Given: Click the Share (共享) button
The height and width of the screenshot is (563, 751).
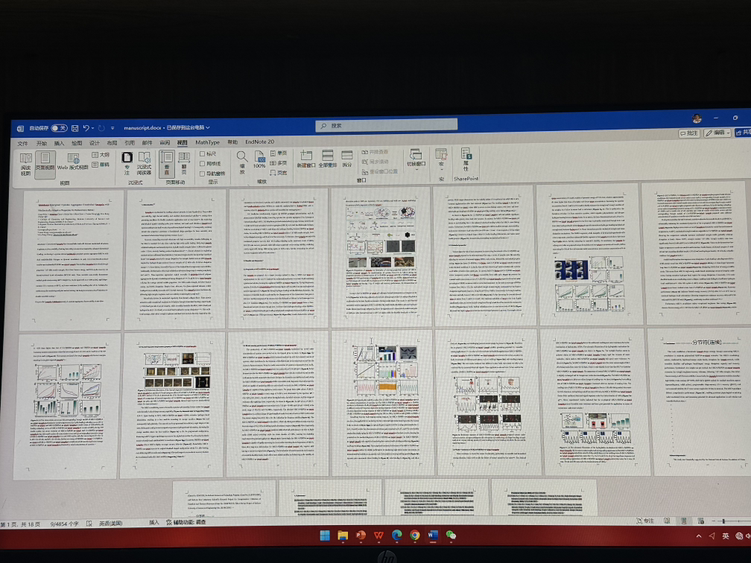Looking at the screenshot, I should [x=743, y=132].
